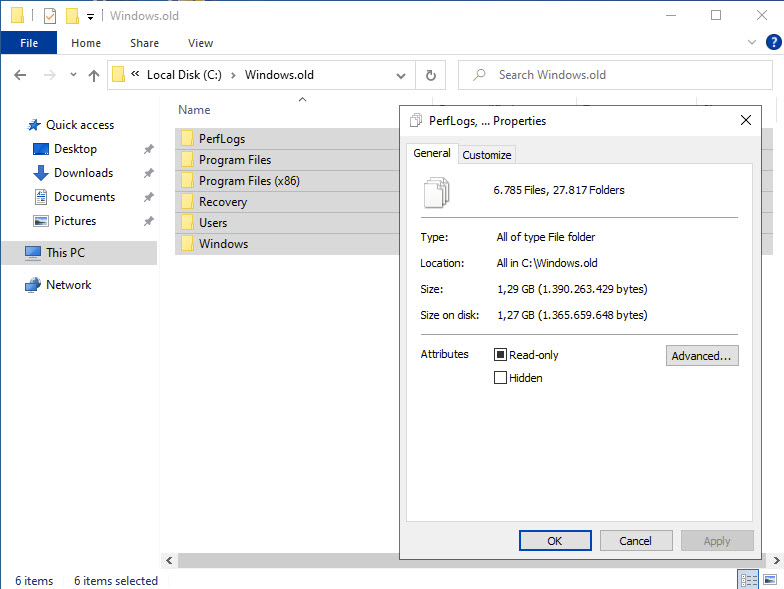Go up one folder level

pyautogui.click(x=94, y=76)
